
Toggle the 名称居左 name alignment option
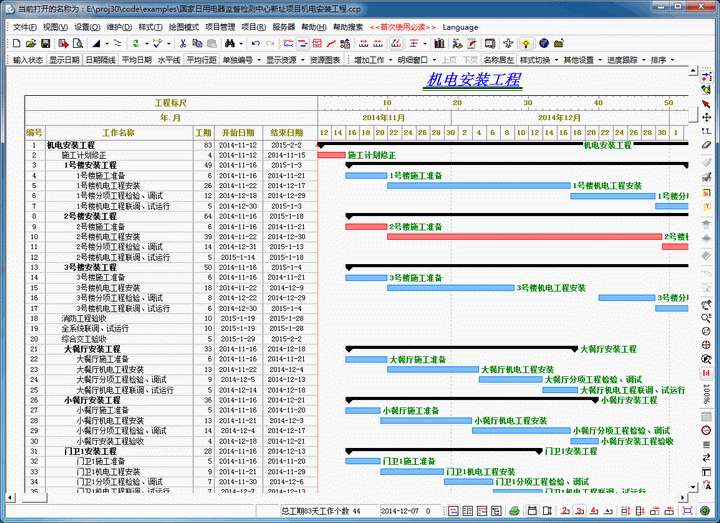point(498,60)
